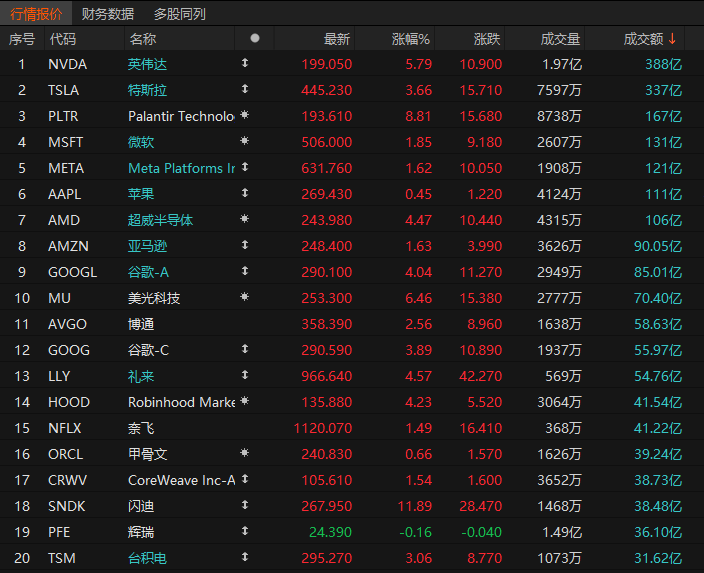Click the star icon in ORCL row
The width and height of the screenshot is (704, 573).
point(245,453)
